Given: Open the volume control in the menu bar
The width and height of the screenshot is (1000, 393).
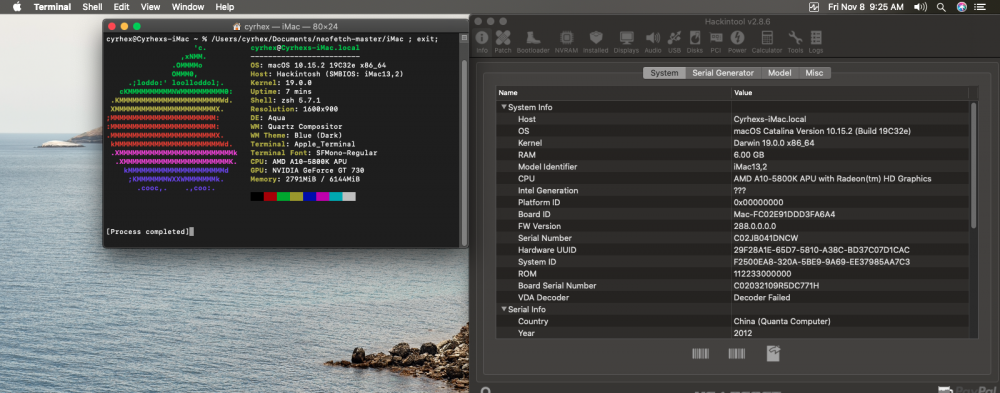Looking at the screenshot, I should [x=920, y=7].
